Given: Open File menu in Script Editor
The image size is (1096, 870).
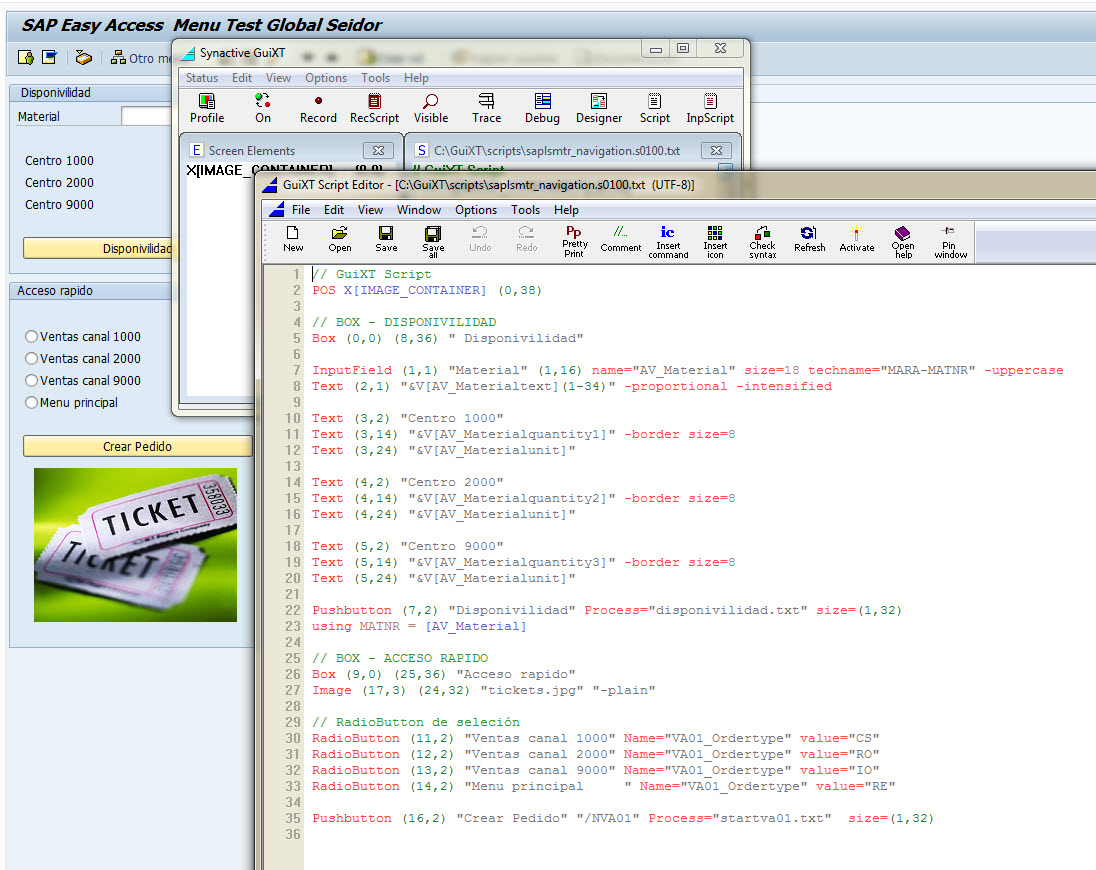Looking at the screenshot, I should 301,210.
